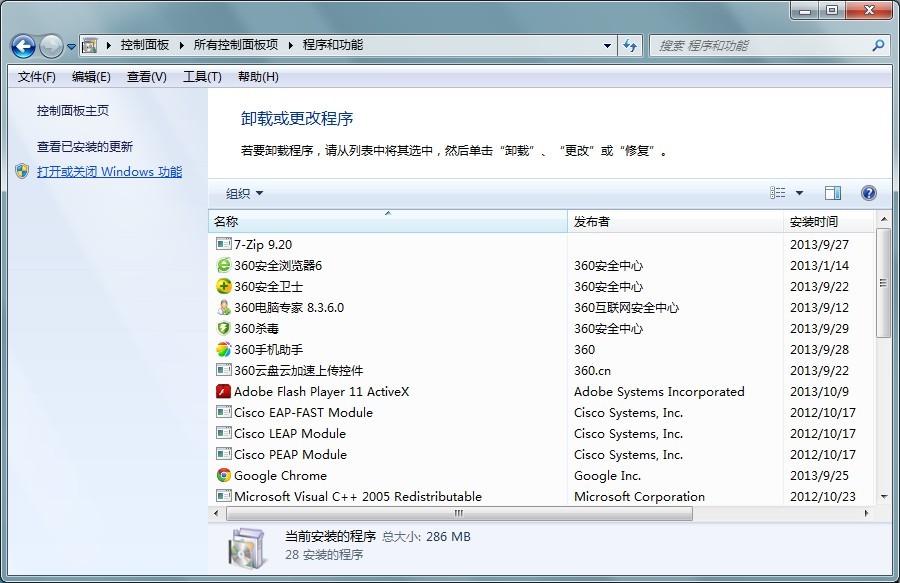
Task: Open the 查看 menu
Action: [x=145, y=76]
